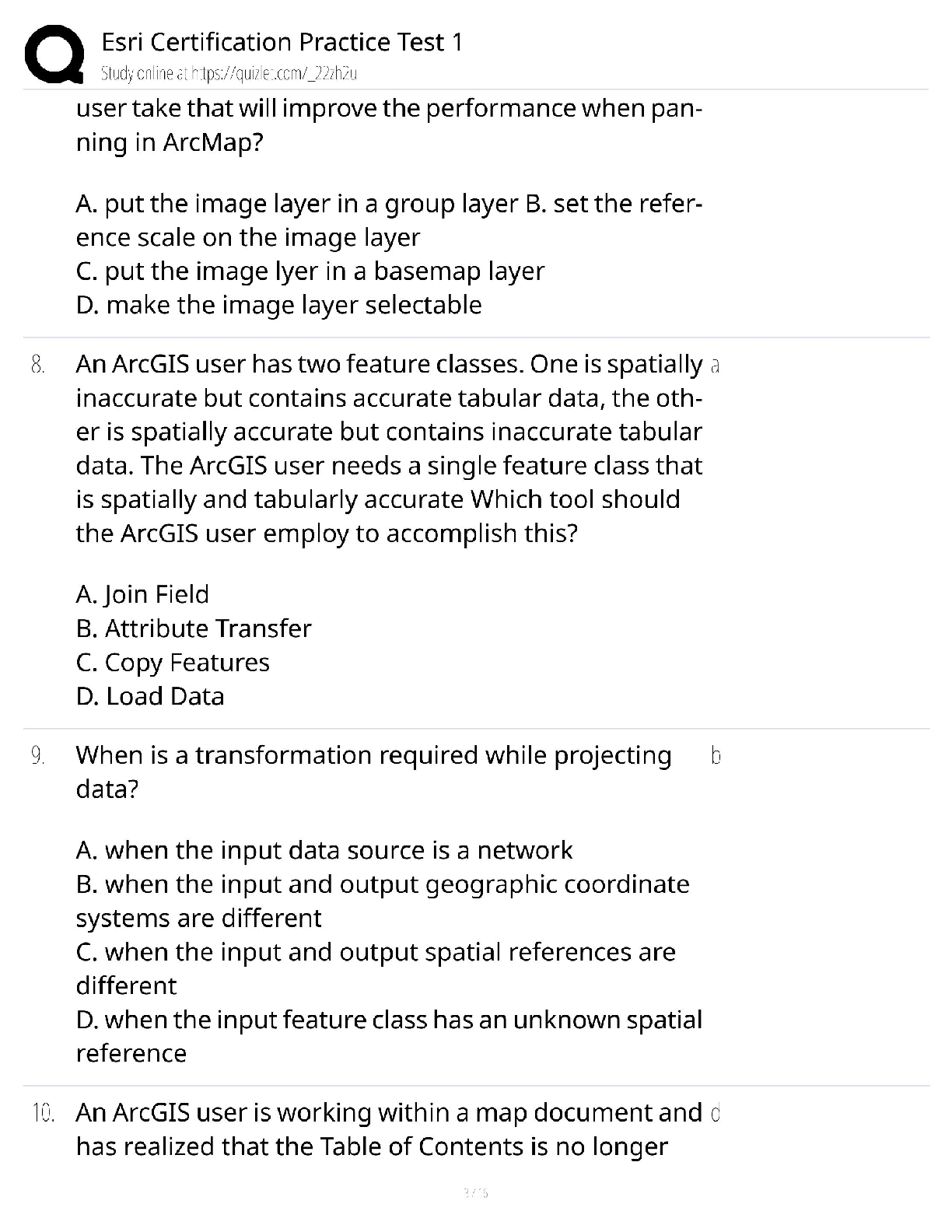Screen dimensions: 952x1232
Task: Select option A. when input is a network
Action: [x=324, y=850]
